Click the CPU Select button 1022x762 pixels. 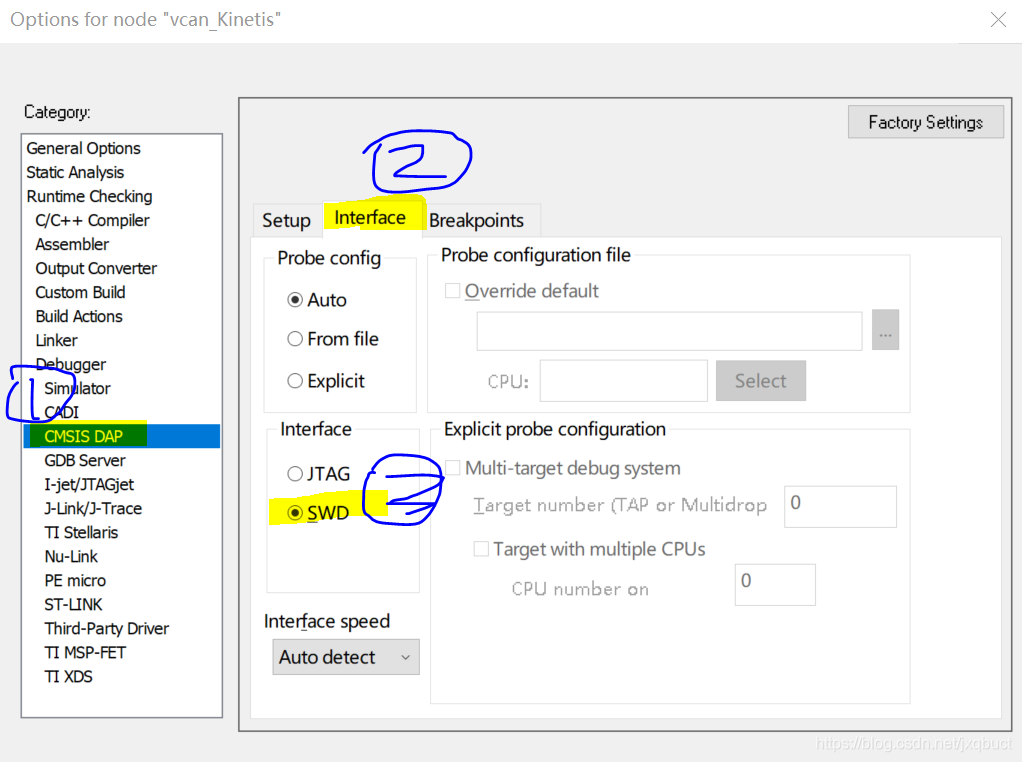[x=761, y=381]
